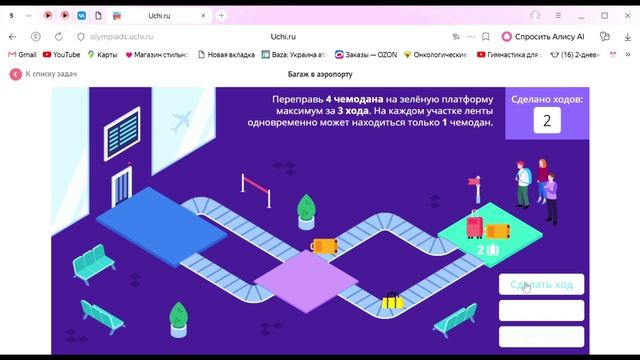Open the page translate icon in address bar

coord(456,37)
